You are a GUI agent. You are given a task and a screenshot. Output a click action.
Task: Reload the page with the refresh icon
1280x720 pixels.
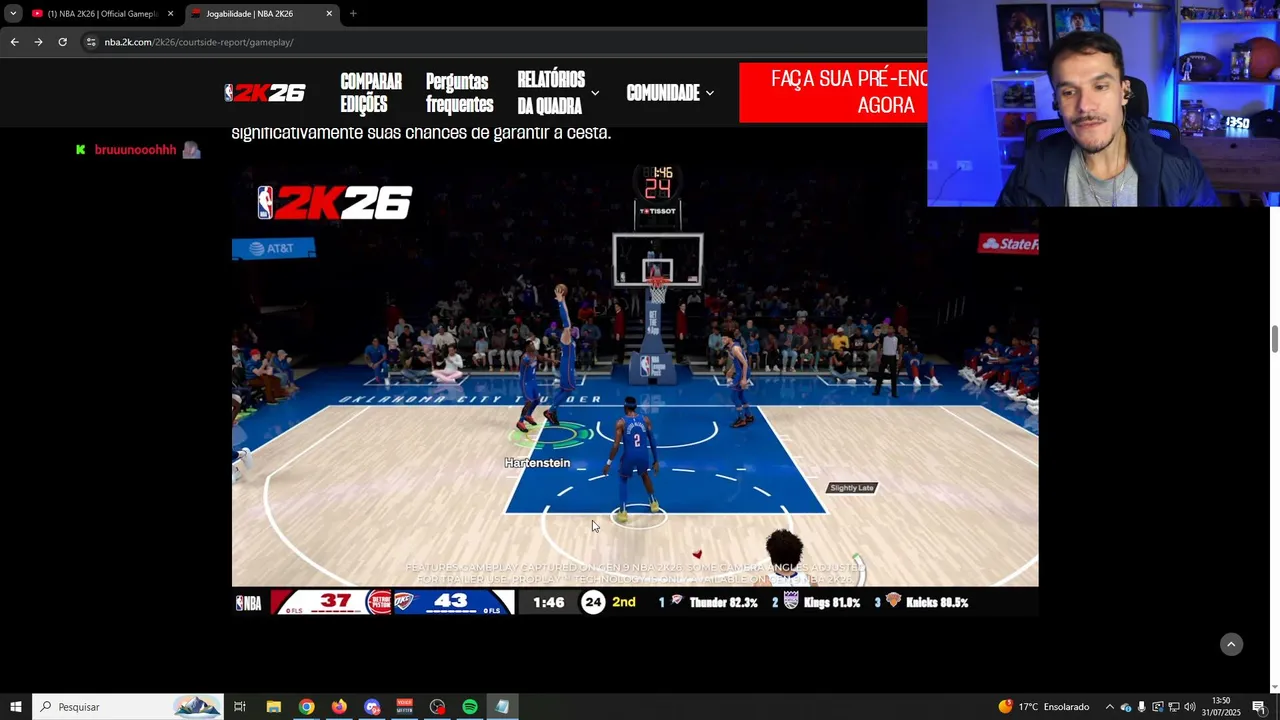[62, 42]
